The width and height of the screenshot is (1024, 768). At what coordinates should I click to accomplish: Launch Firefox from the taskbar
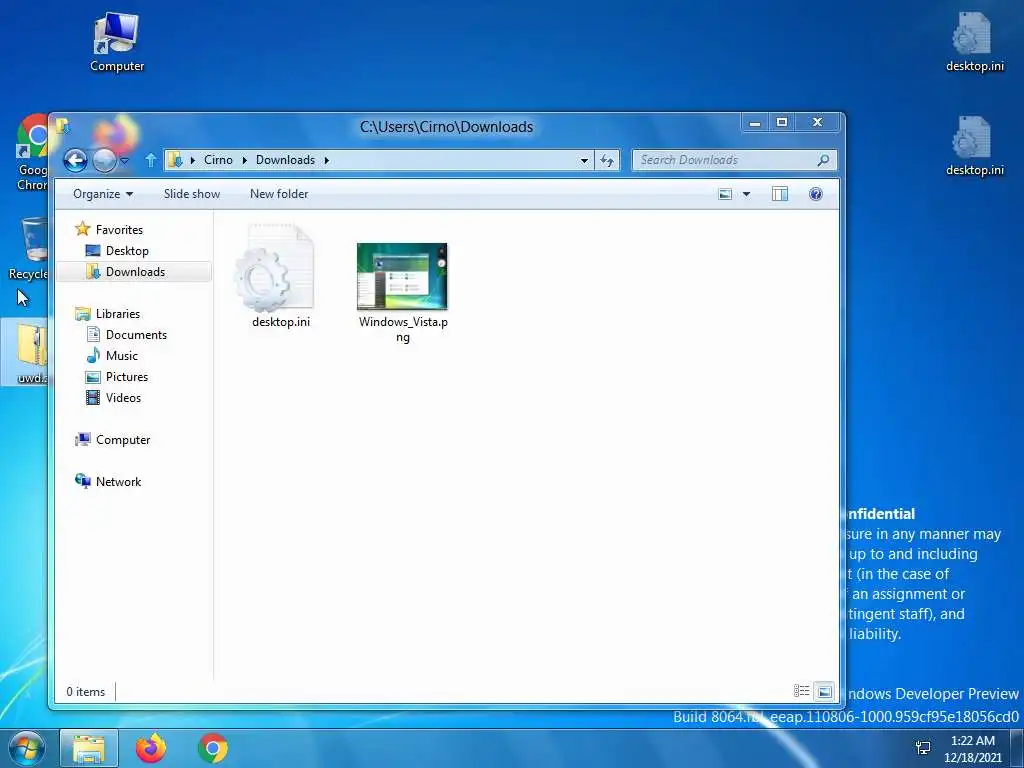151,748
